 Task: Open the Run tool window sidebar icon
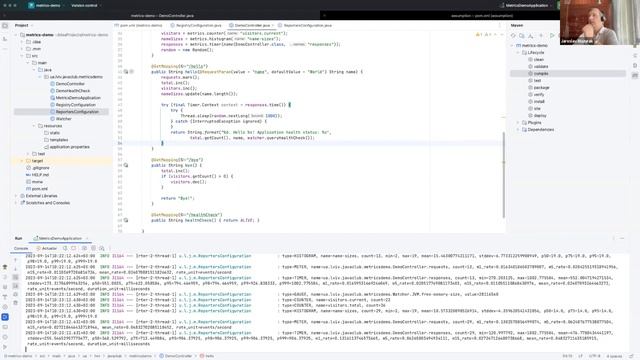pyautogui.click(x=5, y=317)
